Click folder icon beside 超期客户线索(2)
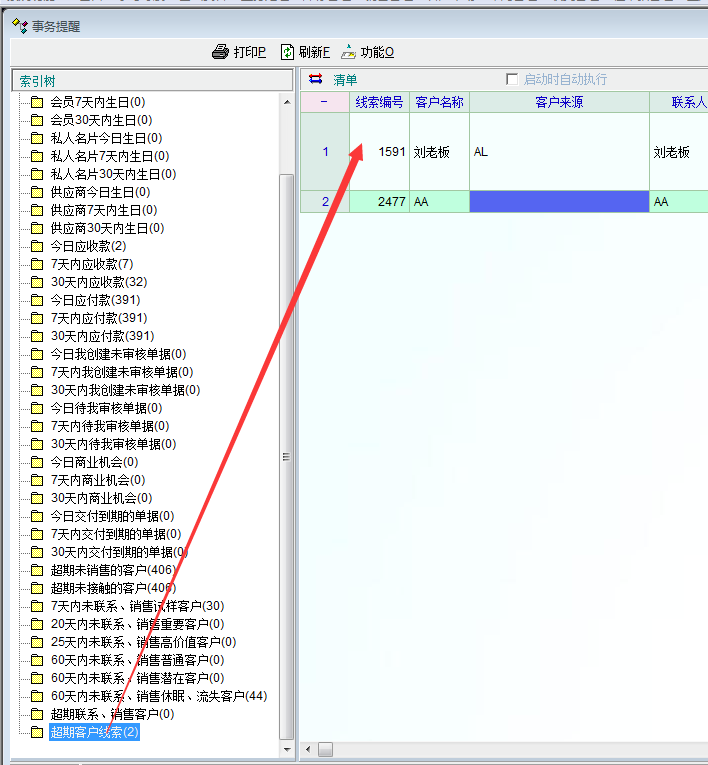The height and width of the screenshot is (765, 708). point(37,732)
